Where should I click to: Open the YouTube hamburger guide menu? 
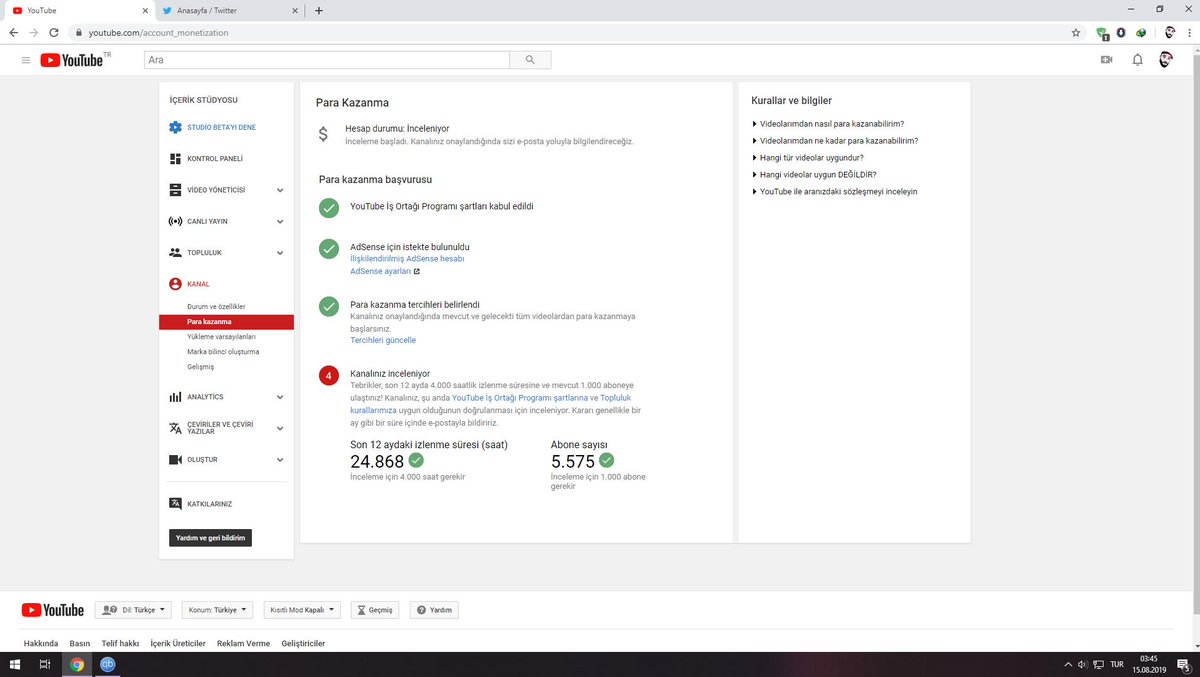coord(26,60)
